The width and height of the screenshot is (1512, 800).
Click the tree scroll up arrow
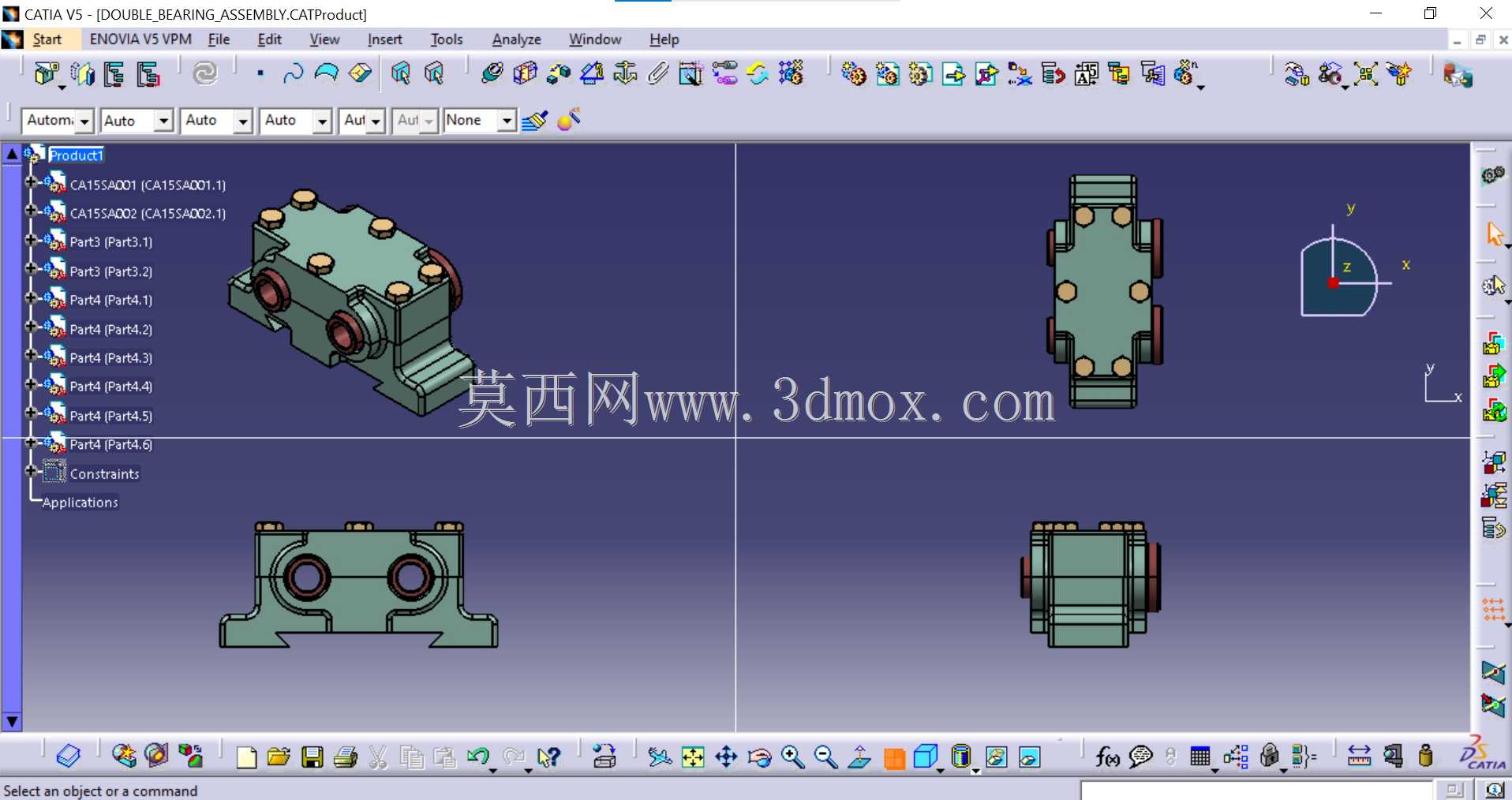point(12,154)
